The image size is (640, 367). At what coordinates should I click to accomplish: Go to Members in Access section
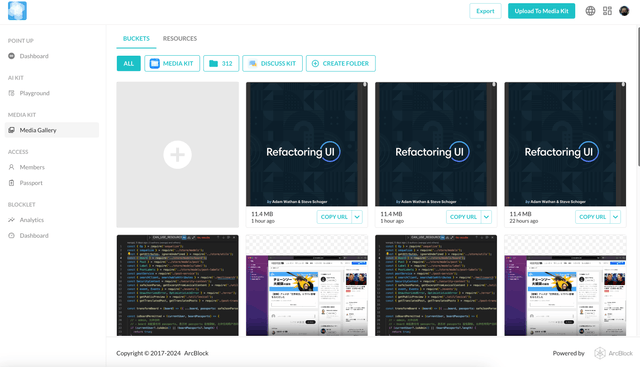[x=32, y=167]
